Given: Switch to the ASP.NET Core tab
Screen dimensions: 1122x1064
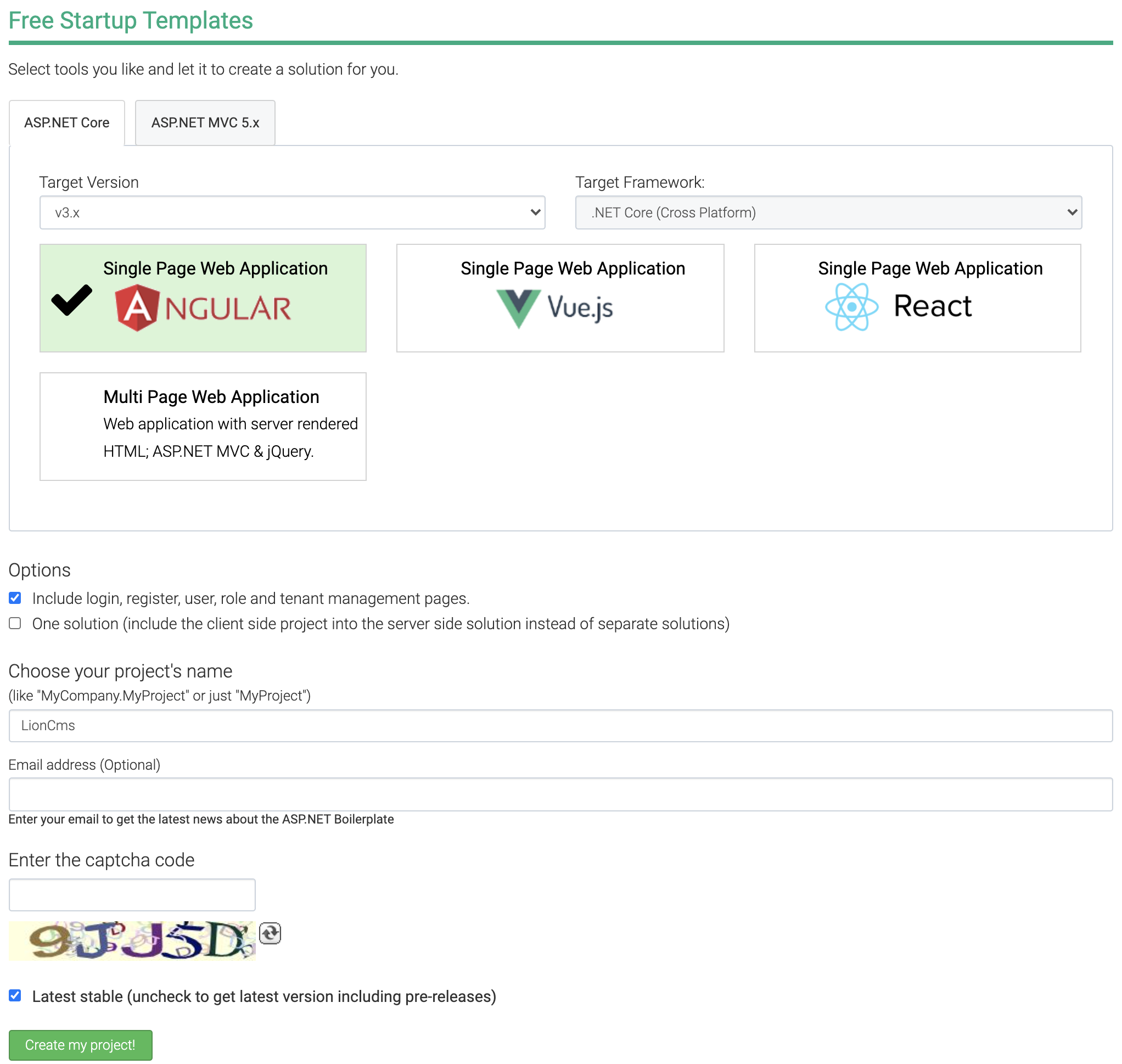Looking at the screenshot, I should pyautogui.click(x=67, y=123).
